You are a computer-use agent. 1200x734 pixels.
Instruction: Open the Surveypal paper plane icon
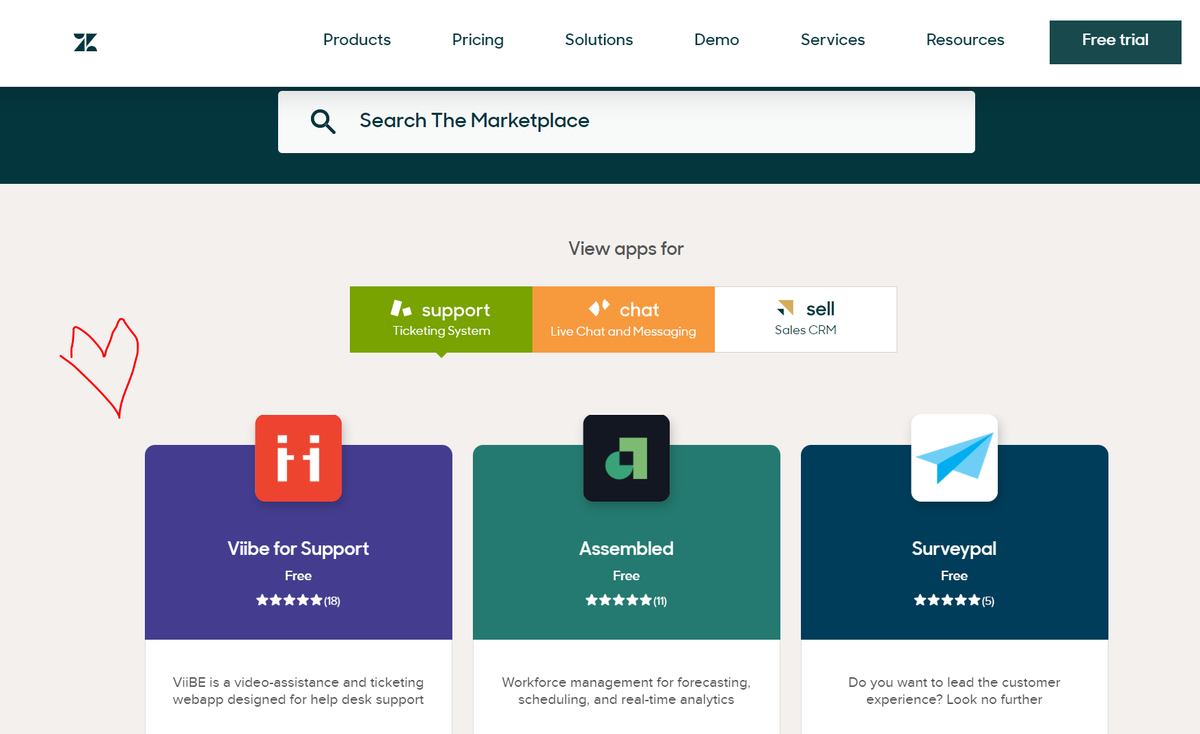[x=954, y=458]
